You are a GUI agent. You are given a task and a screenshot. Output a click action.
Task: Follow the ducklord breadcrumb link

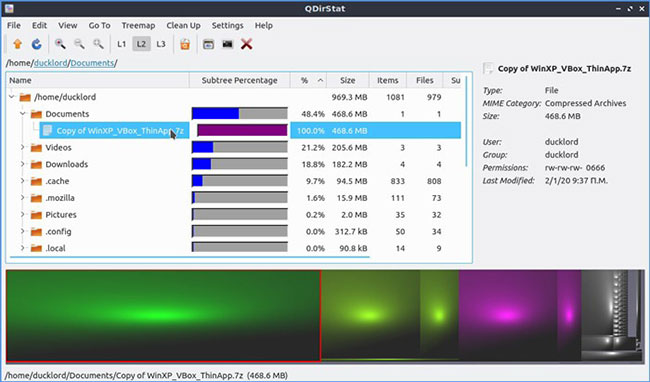tap(51, 63)
